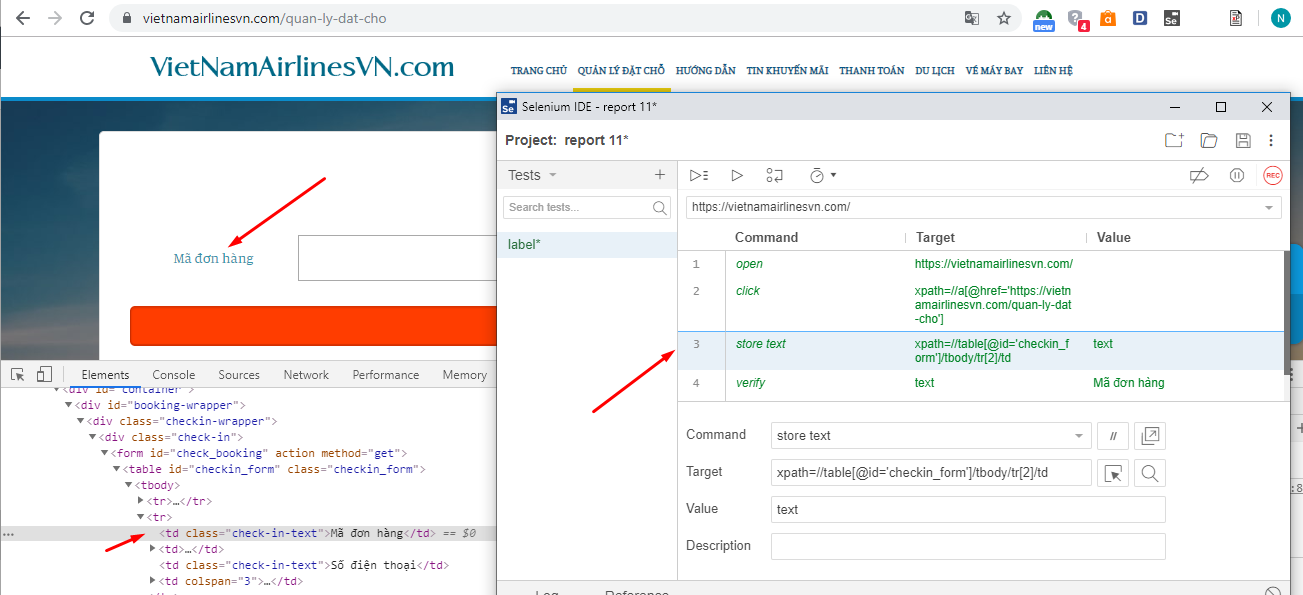
Task: Select the label* test in list
Action: (587, 245)
